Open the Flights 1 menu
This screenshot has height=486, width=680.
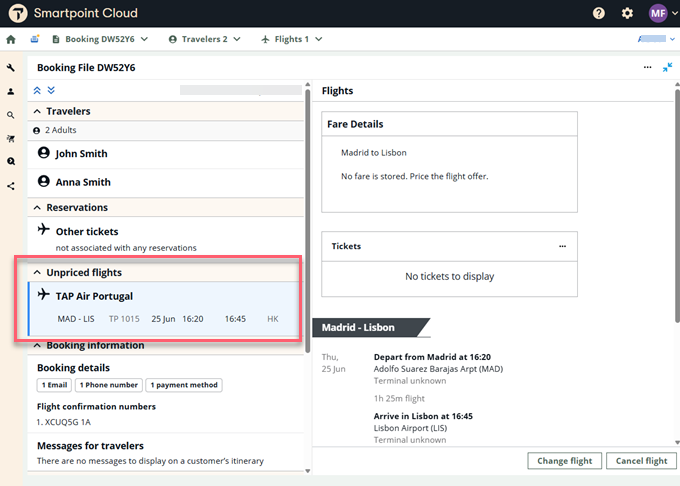(291, 40)
